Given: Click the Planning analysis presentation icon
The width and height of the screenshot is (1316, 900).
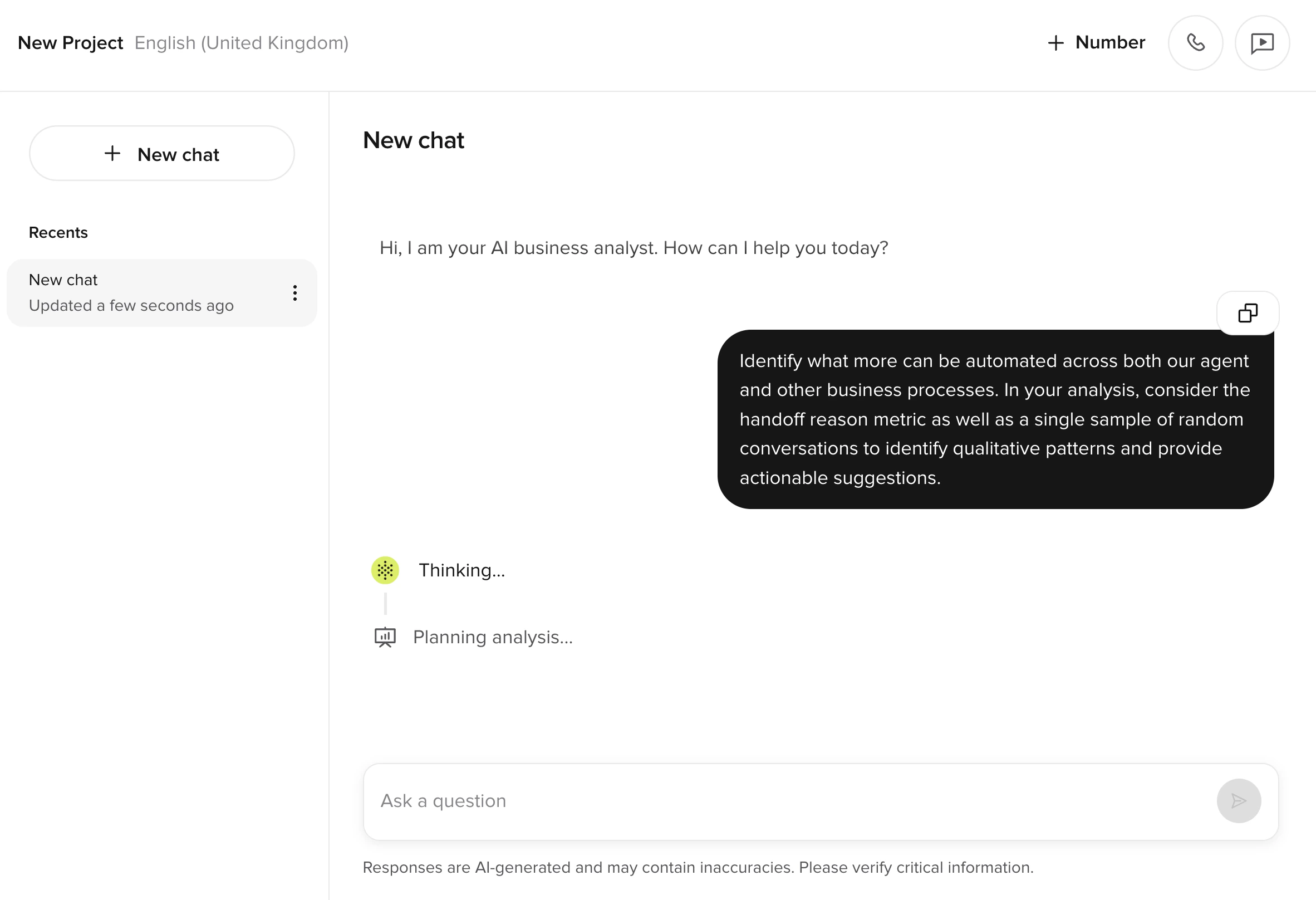Looking at the screenshot, I should click(x=385, y=637).
